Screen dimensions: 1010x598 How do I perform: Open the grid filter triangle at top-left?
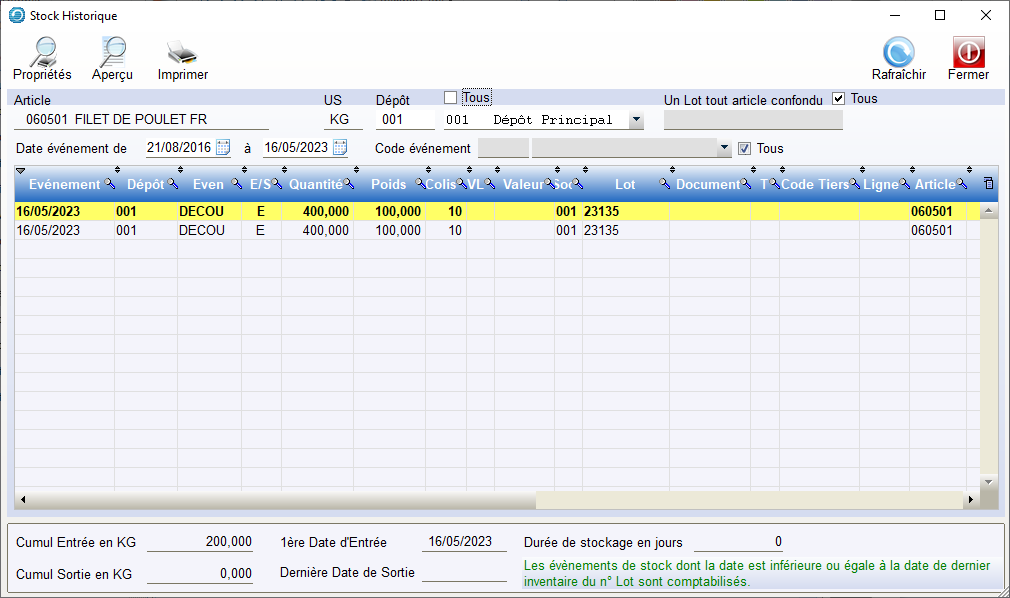coord(20,171)
